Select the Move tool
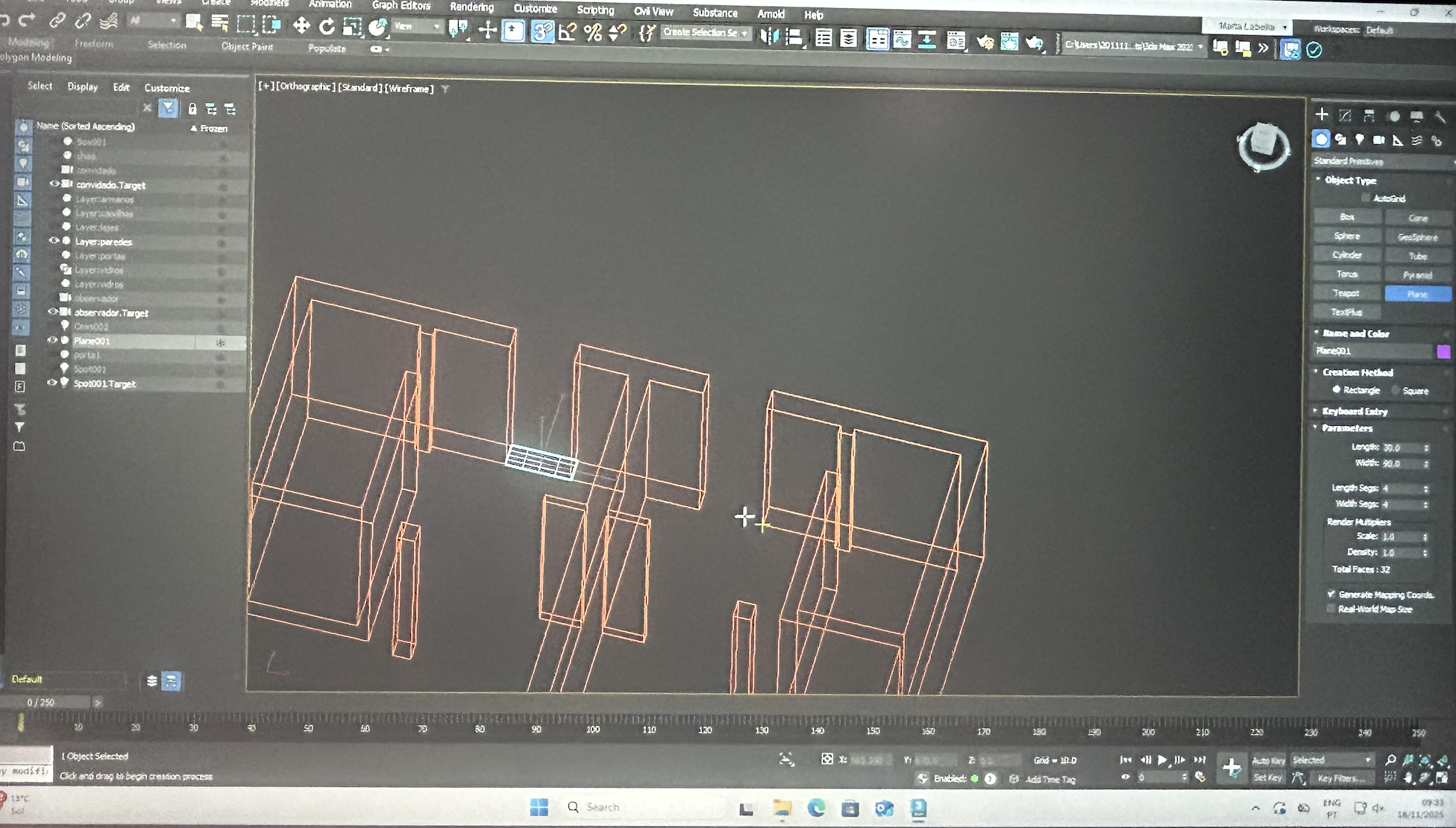Viewport: 1456px width, 828px height. click(x=301, y=26)
